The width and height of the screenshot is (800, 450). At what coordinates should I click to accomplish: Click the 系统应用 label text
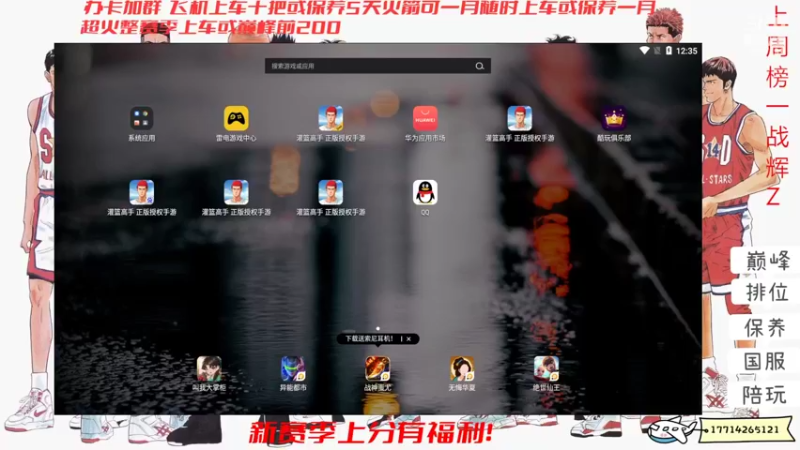142,138
